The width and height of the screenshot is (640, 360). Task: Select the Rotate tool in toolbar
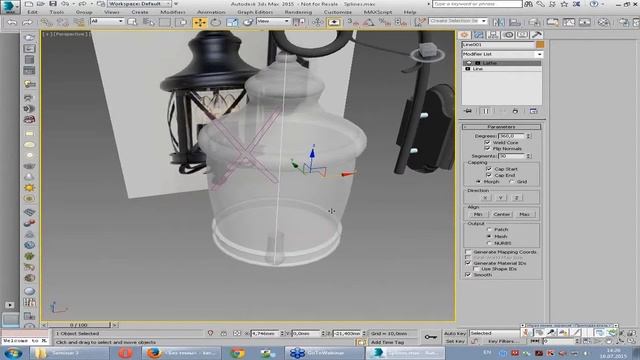216,22
